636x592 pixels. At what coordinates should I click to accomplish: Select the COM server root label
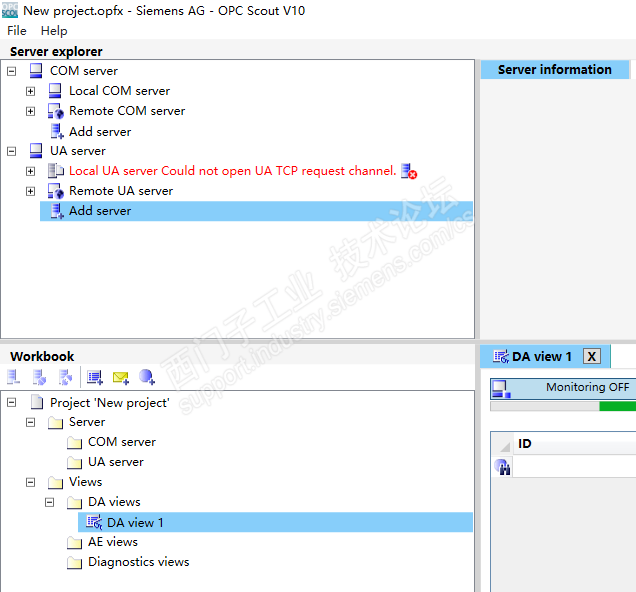pyautogui.click(x=84, y=71)
